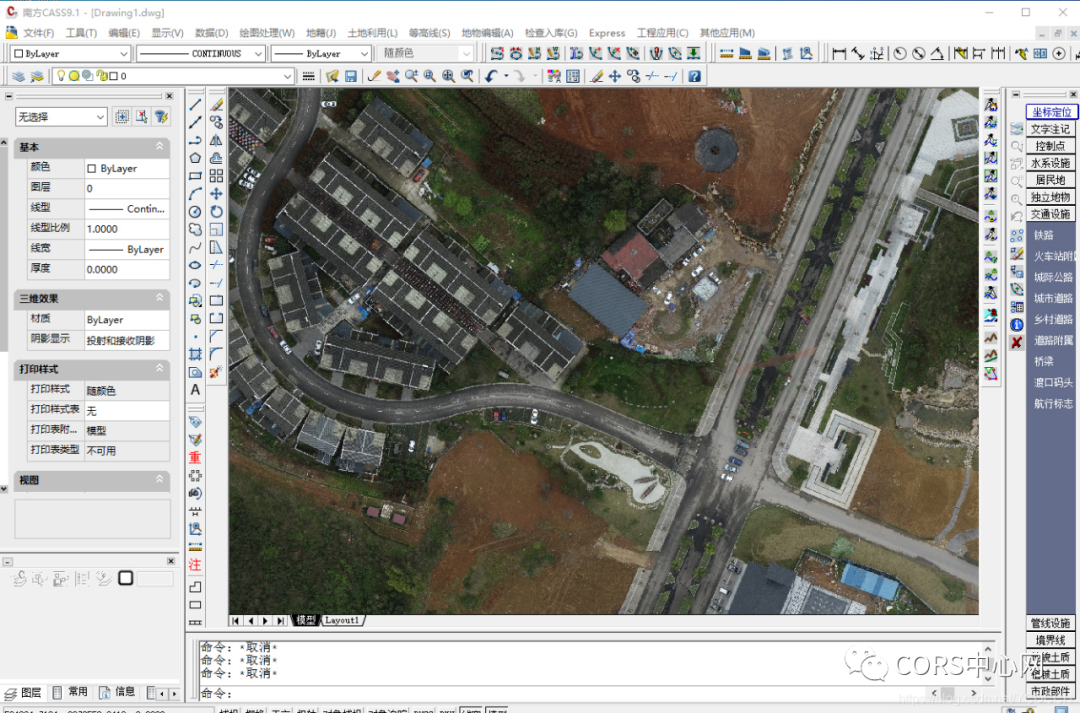1080x713 pixels.
Task: Open the 常用 panel tab
Action: 71,692
